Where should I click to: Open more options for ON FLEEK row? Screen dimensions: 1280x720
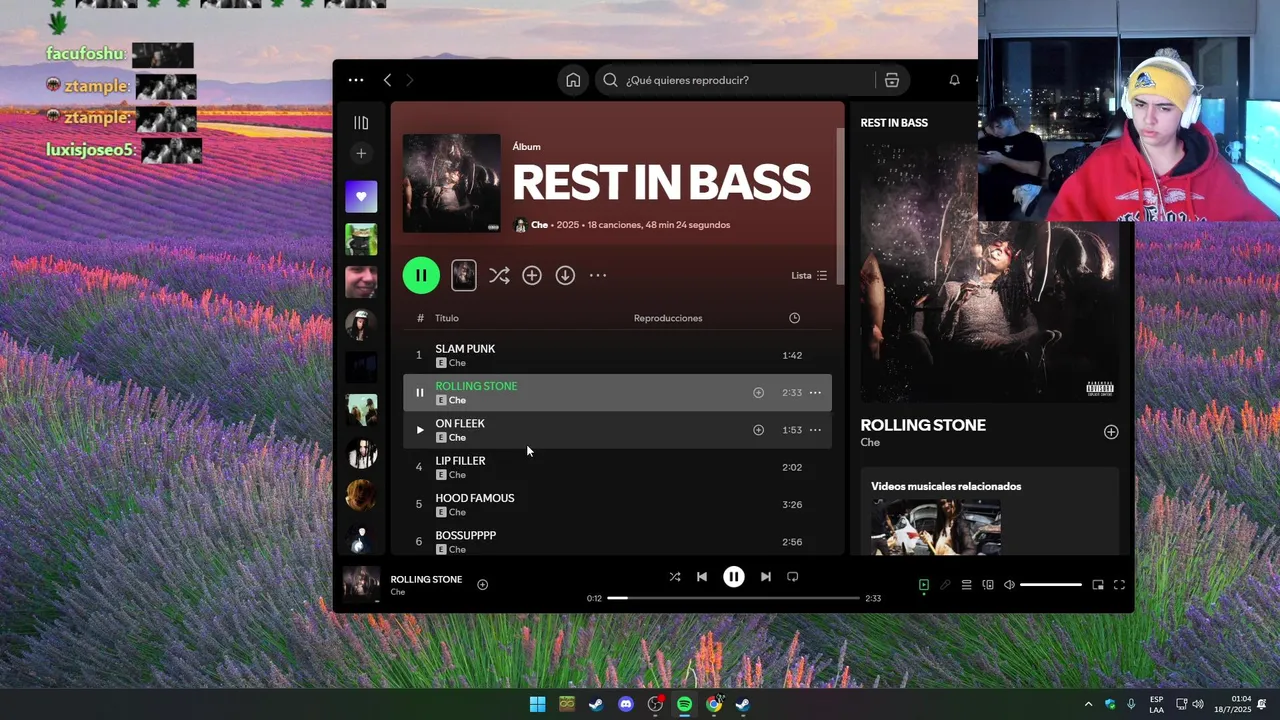tap(815, 430)
